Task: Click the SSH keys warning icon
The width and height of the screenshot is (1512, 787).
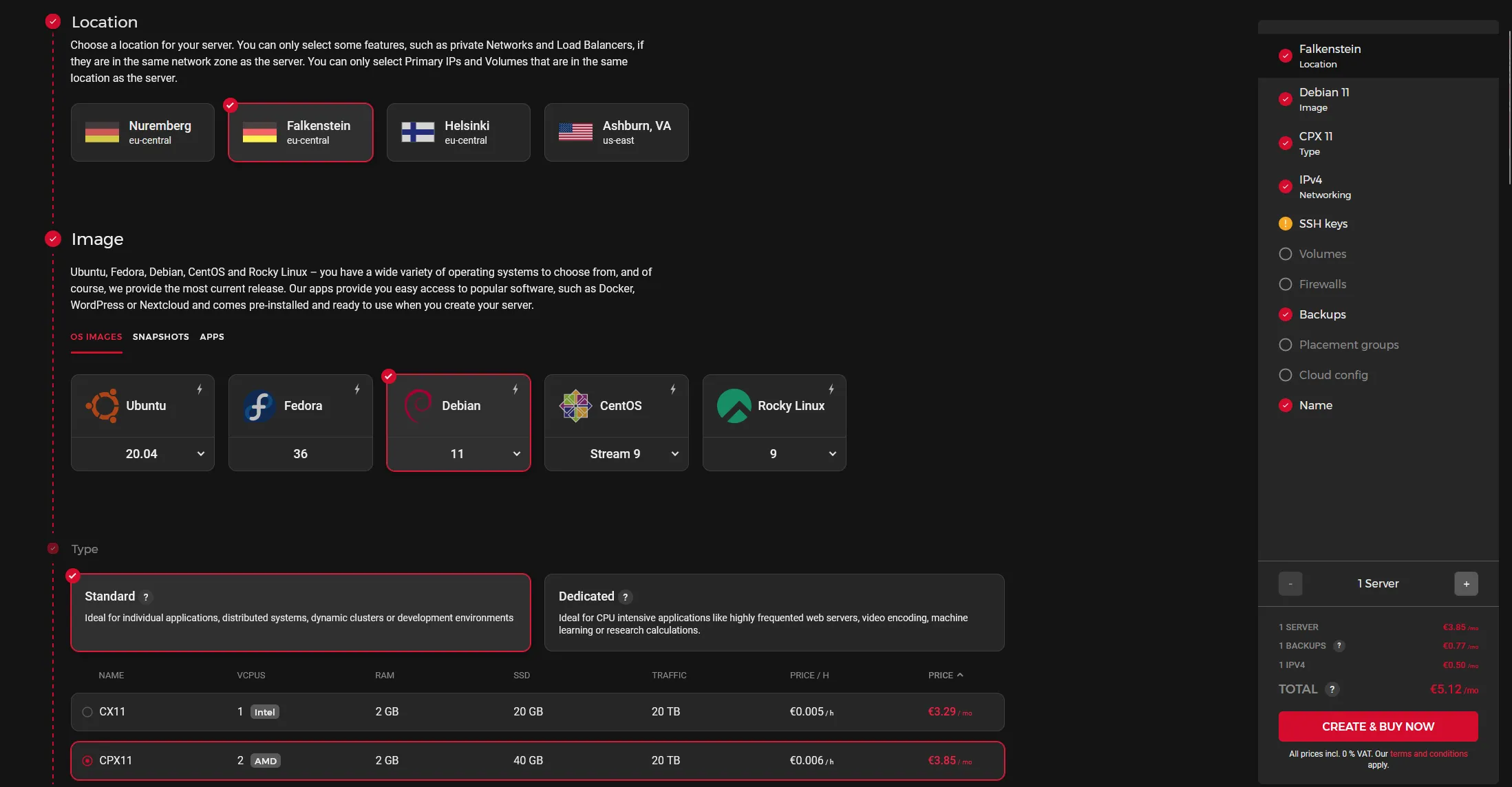Action: pyautogui.click(x=1286, y=224)
